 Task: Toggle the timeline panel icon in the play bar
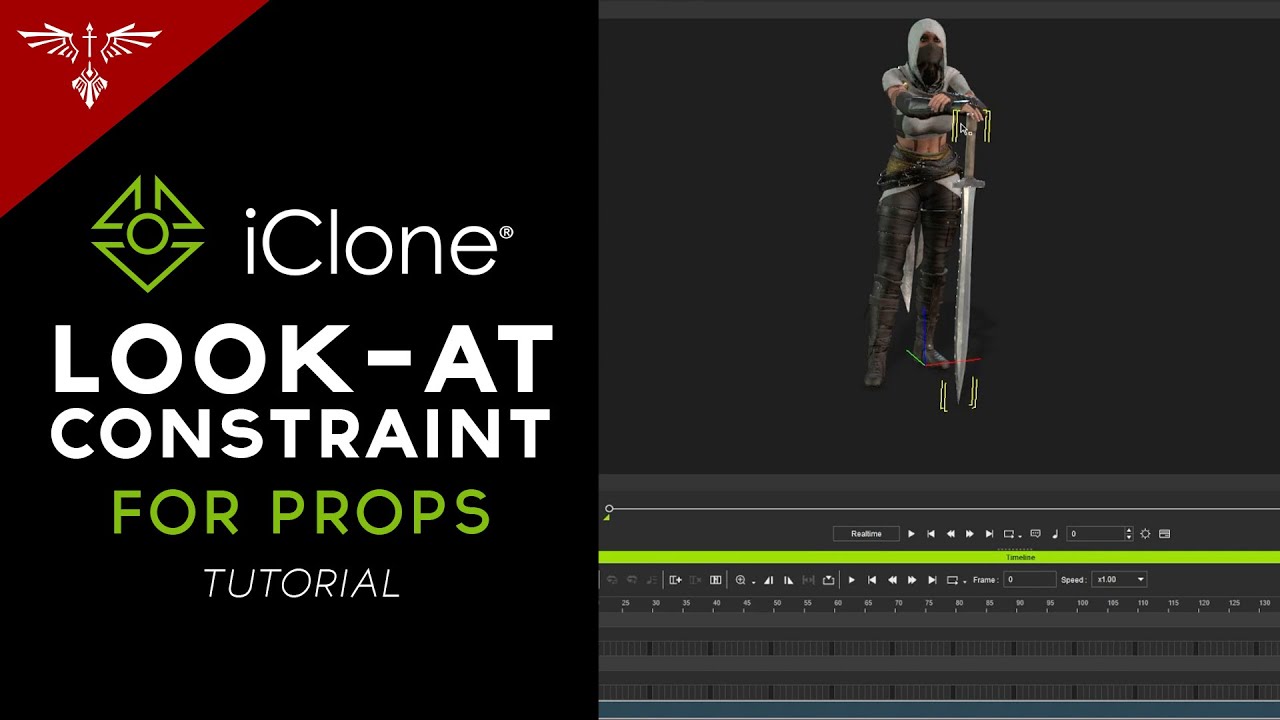[x=1164, y=534]
